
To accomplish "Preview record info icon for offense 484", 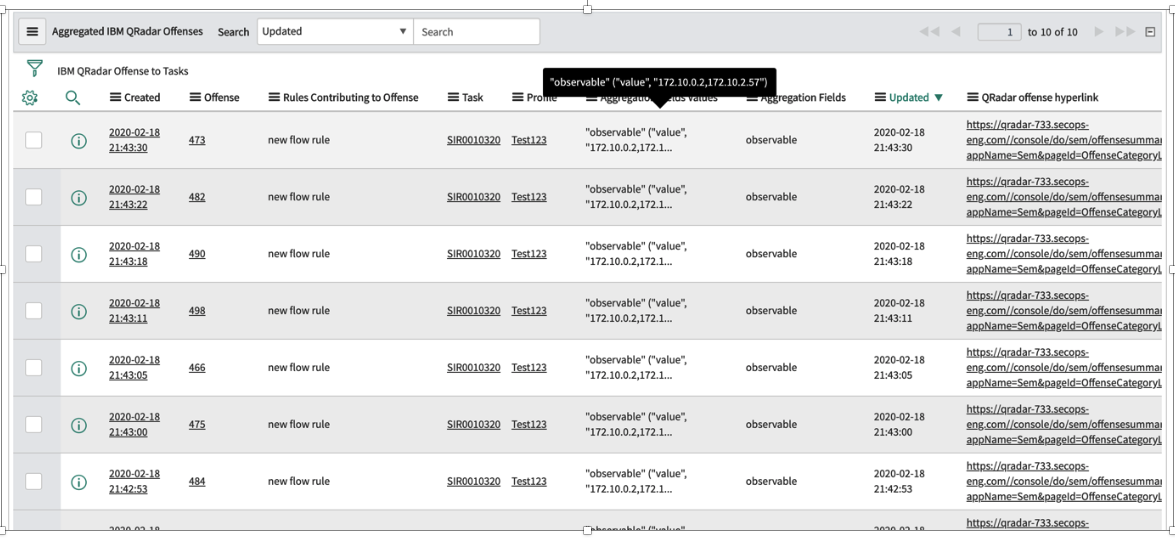I will (79, 482).
